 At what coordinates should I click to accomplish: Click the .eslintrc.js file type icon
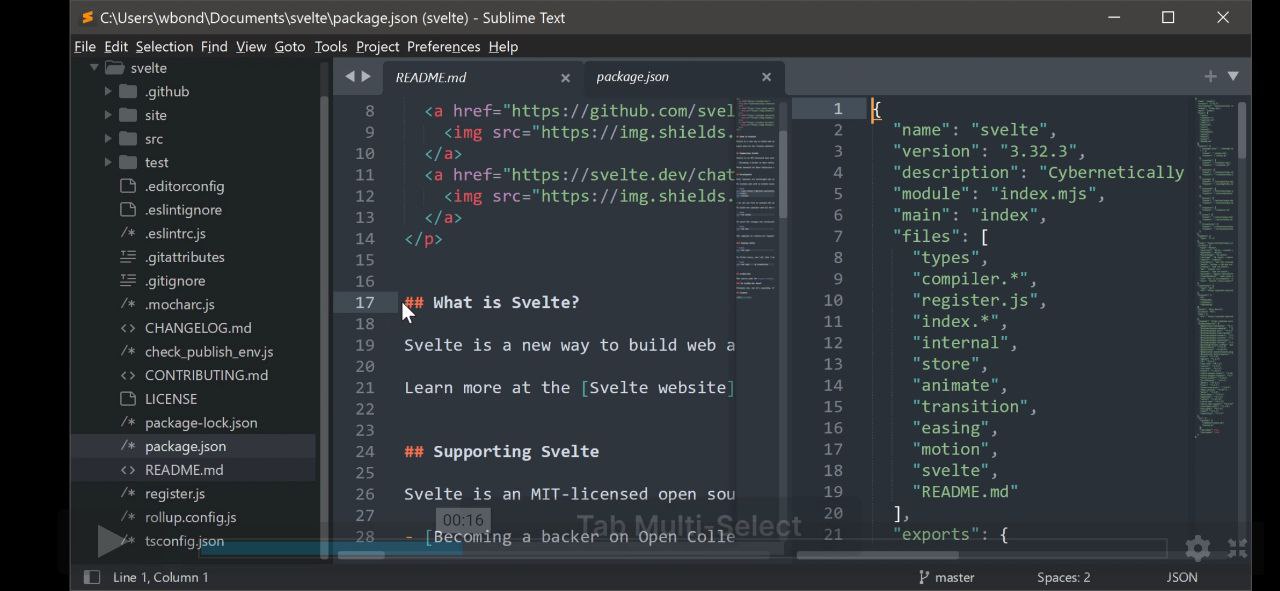click(128, 233)
